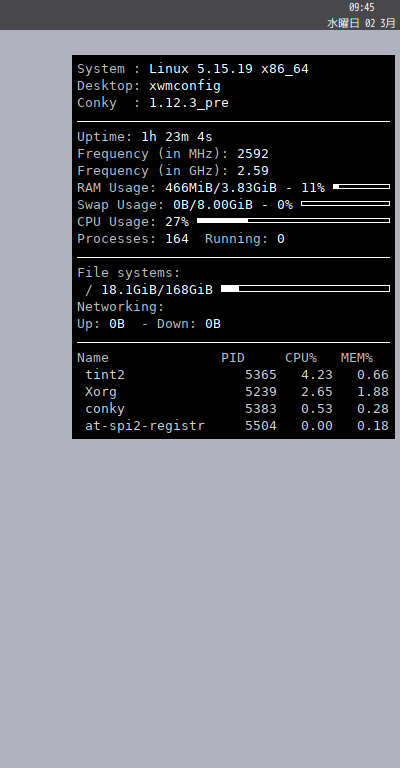Click the Uptime line in Conky

[144, 137]
